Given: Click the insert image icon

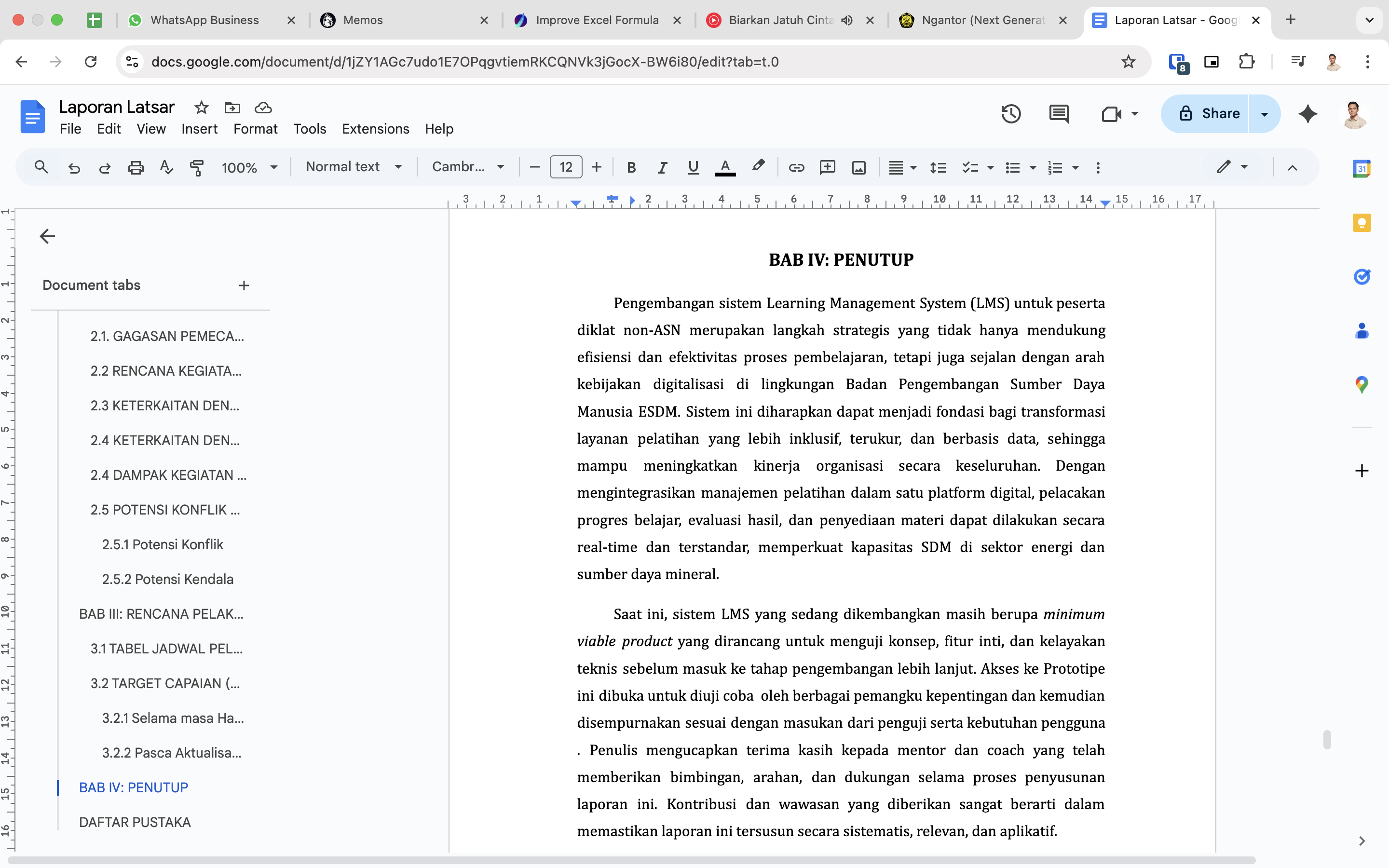Looking at the screenshot, I should (858, 168).
